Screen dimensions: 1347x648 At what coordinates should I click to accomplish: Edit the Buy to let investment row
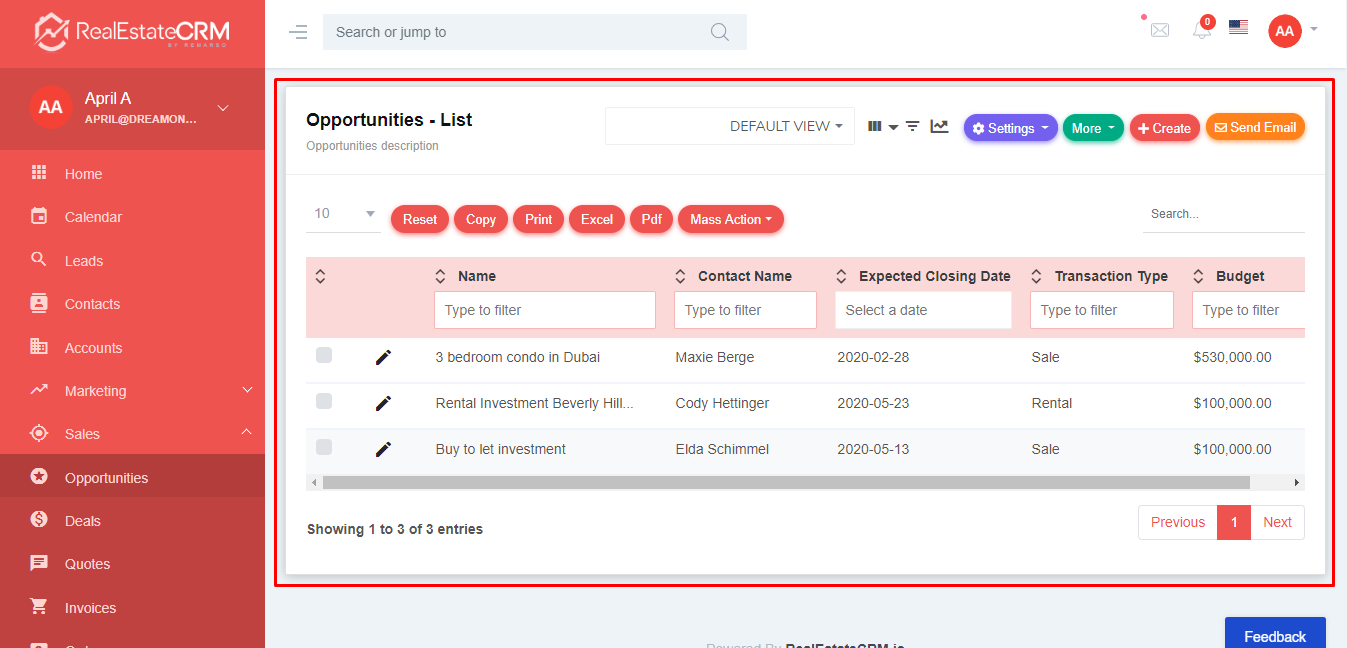pos(383,449)
